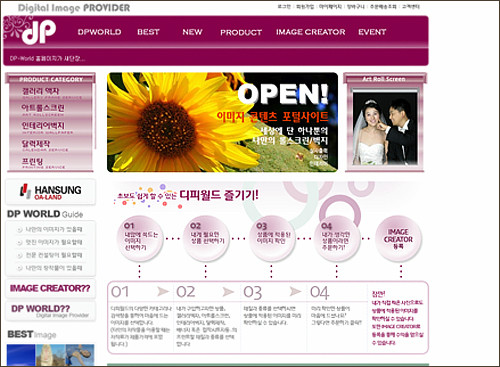
Task: Click the large 03 step description heading
Action: point(252,292)
